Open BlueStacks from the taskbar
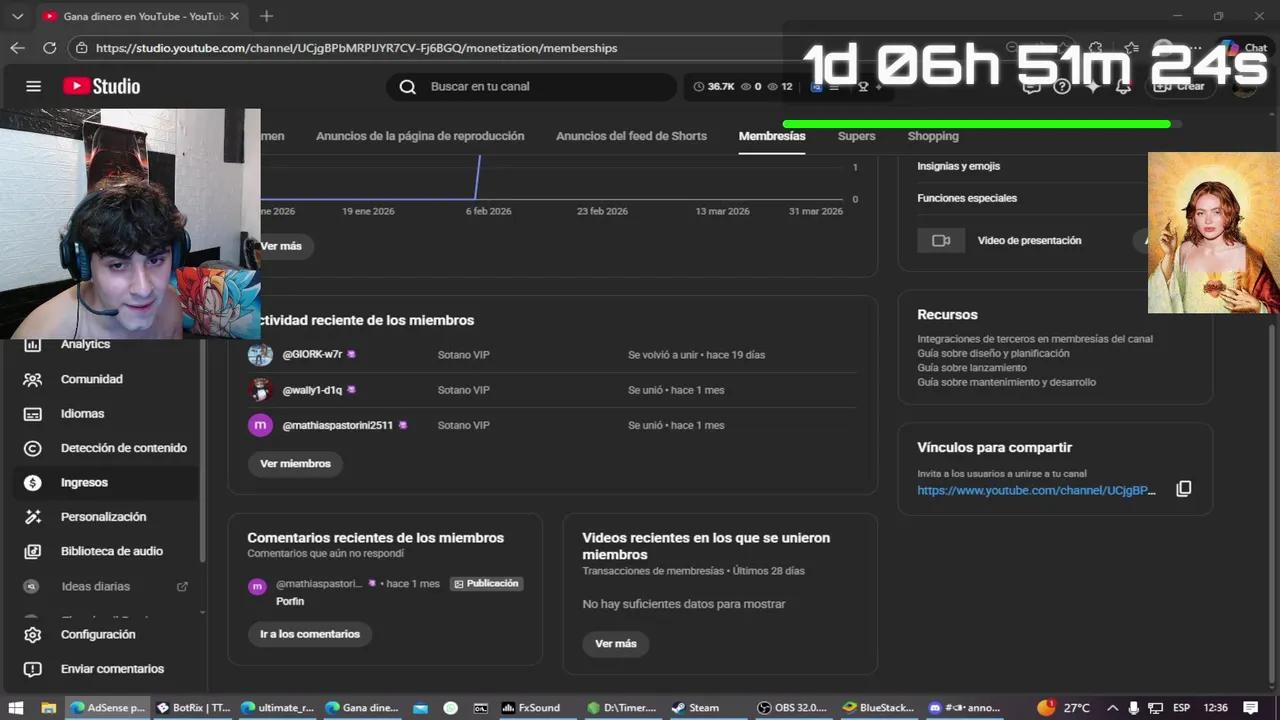The height and width of the screenshot is (720, 1280). (878, 708)
